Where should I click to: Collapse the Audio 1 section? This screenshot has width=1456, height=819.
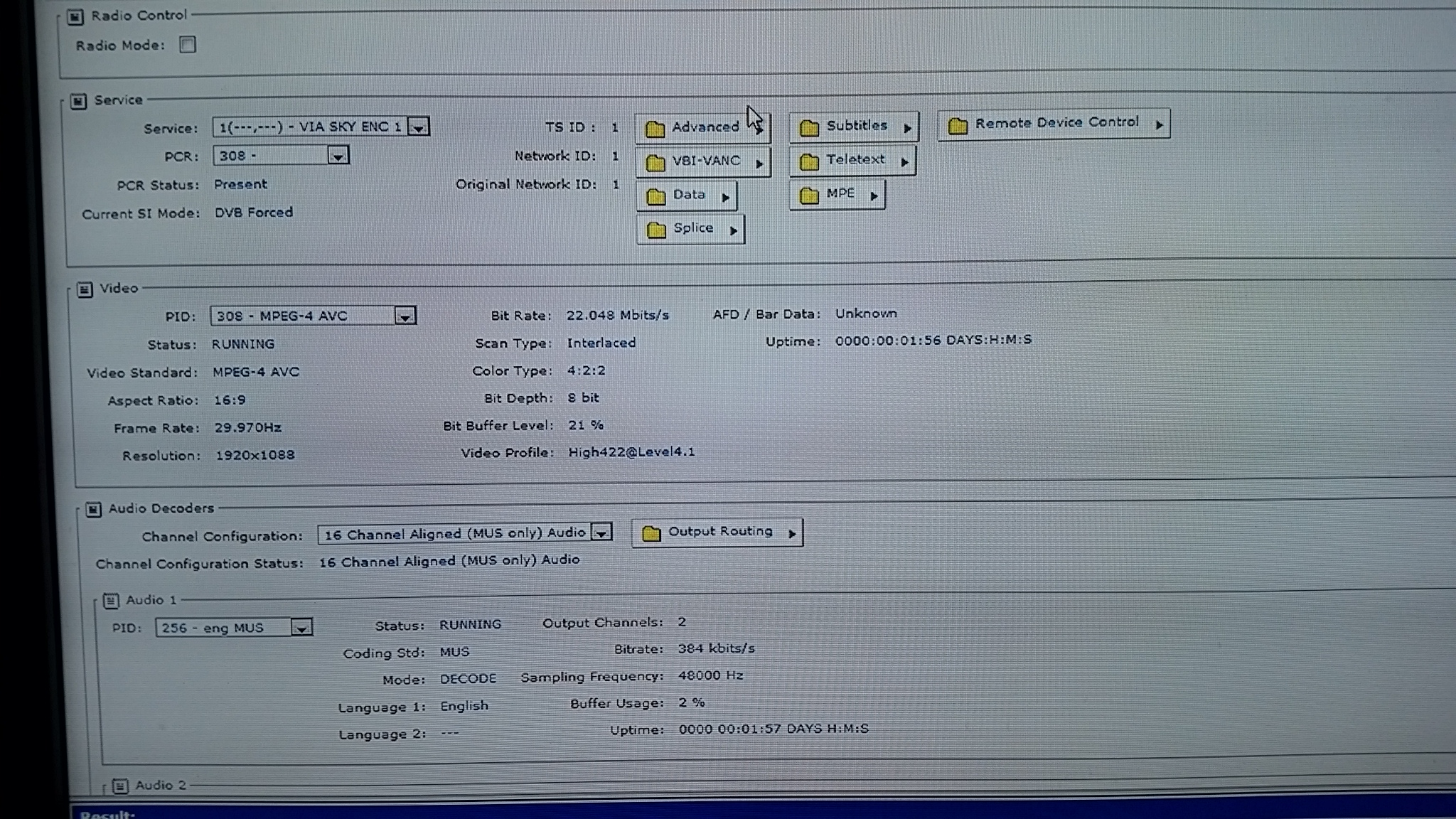[111, 601]
